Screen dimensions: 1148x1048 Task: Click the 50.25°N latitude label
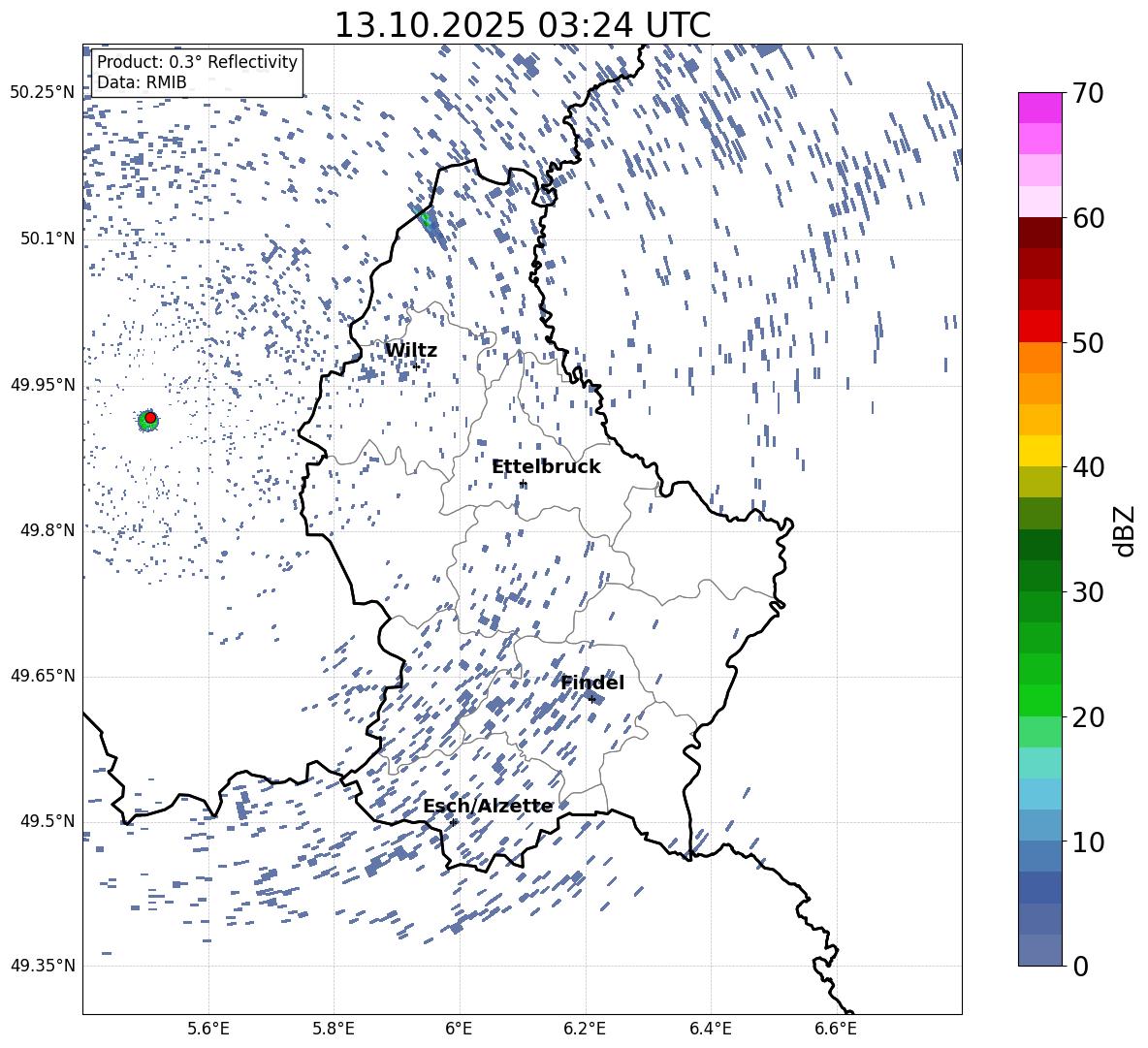click(43, 93)
